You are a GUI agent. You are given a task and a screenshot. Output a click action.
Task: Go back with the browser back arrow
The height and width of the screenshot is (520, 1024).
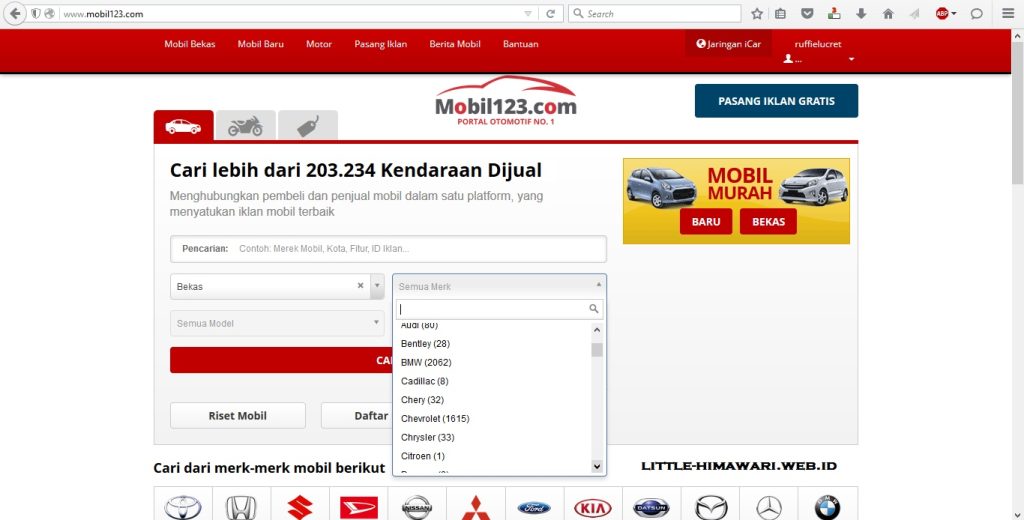[x=15, y=13]
